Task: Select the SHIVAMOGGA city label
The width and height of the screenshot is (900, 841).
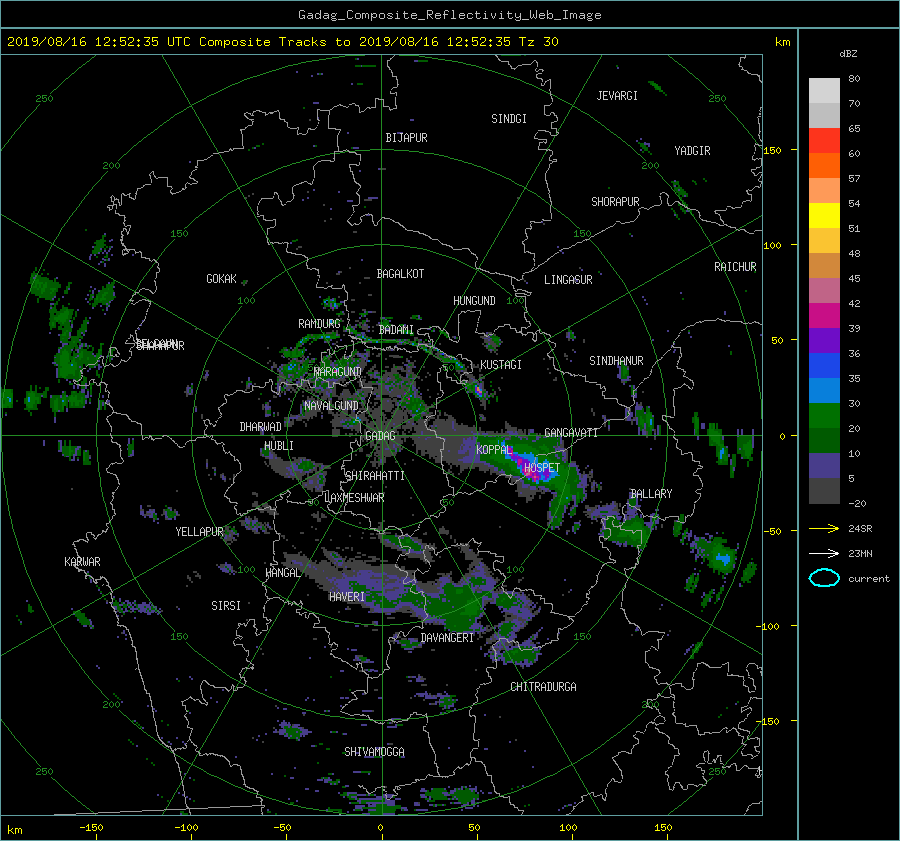Action: click(374, 752)
